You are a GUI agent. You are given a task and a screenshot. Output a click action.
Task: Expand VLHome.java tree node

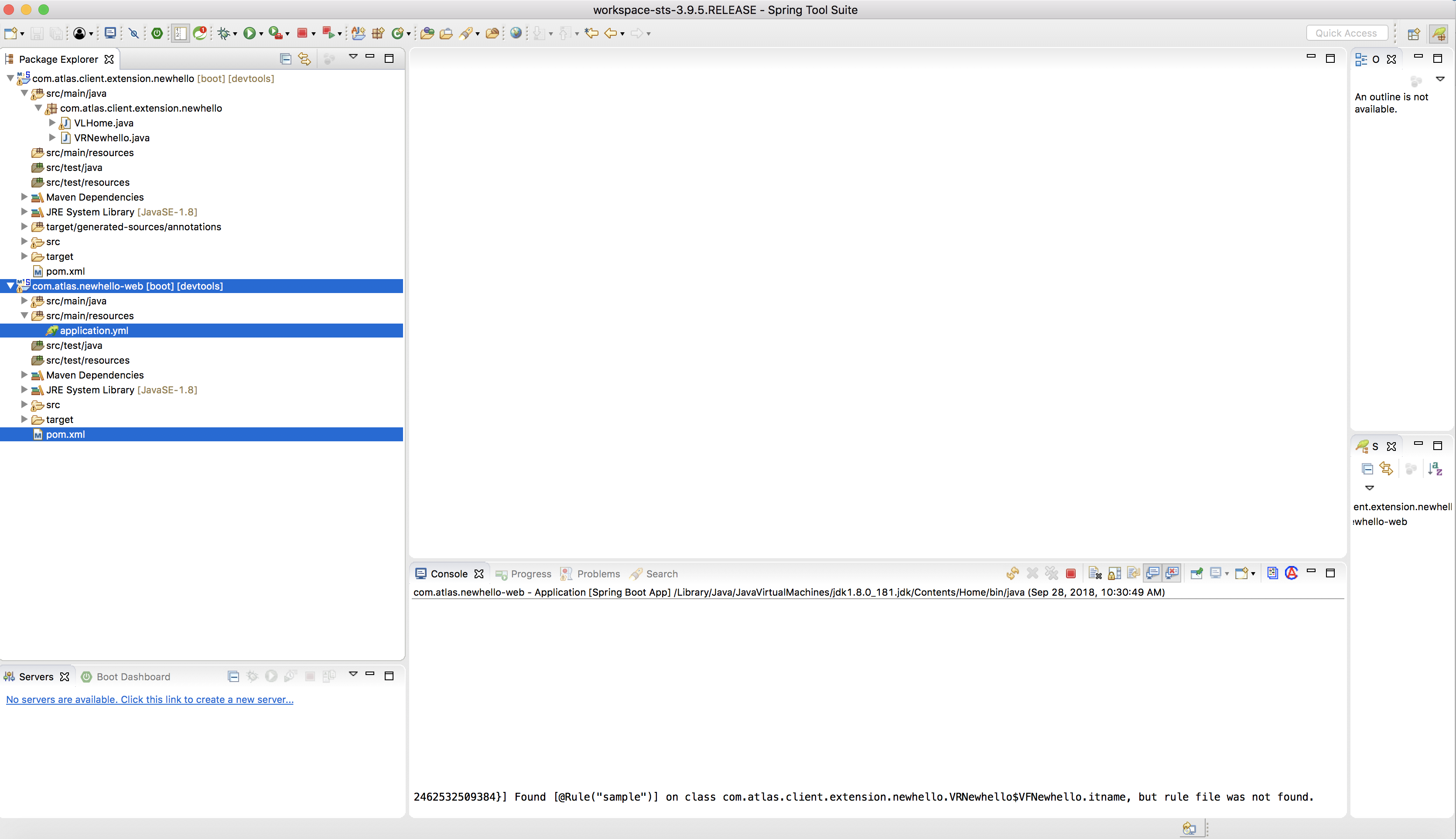(52, 122)
